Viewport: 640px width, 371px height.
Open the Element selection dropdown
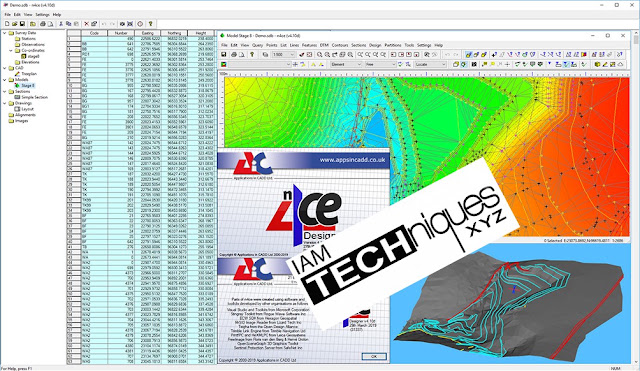tap(346, 64)
